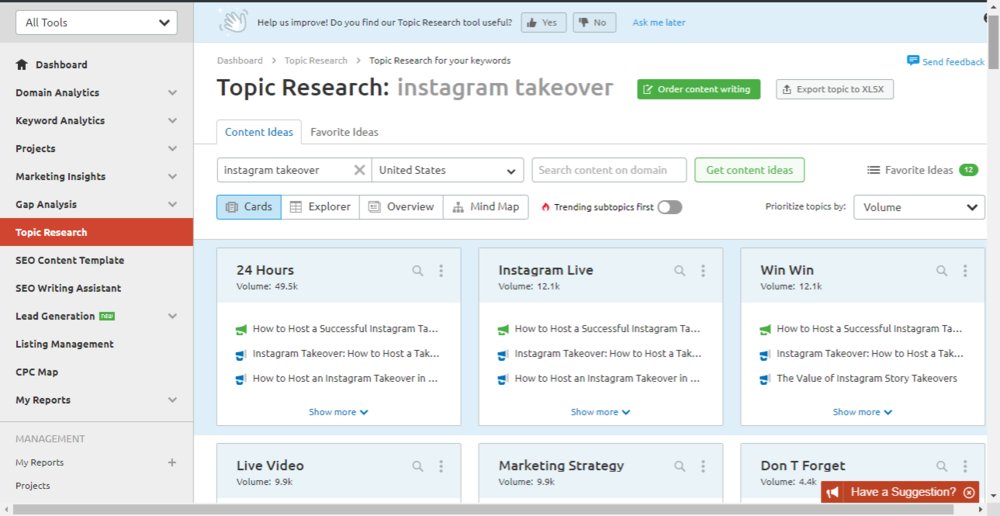Click the search icon on the Win Win card
1000x516 pixels.
click(942, 271)
